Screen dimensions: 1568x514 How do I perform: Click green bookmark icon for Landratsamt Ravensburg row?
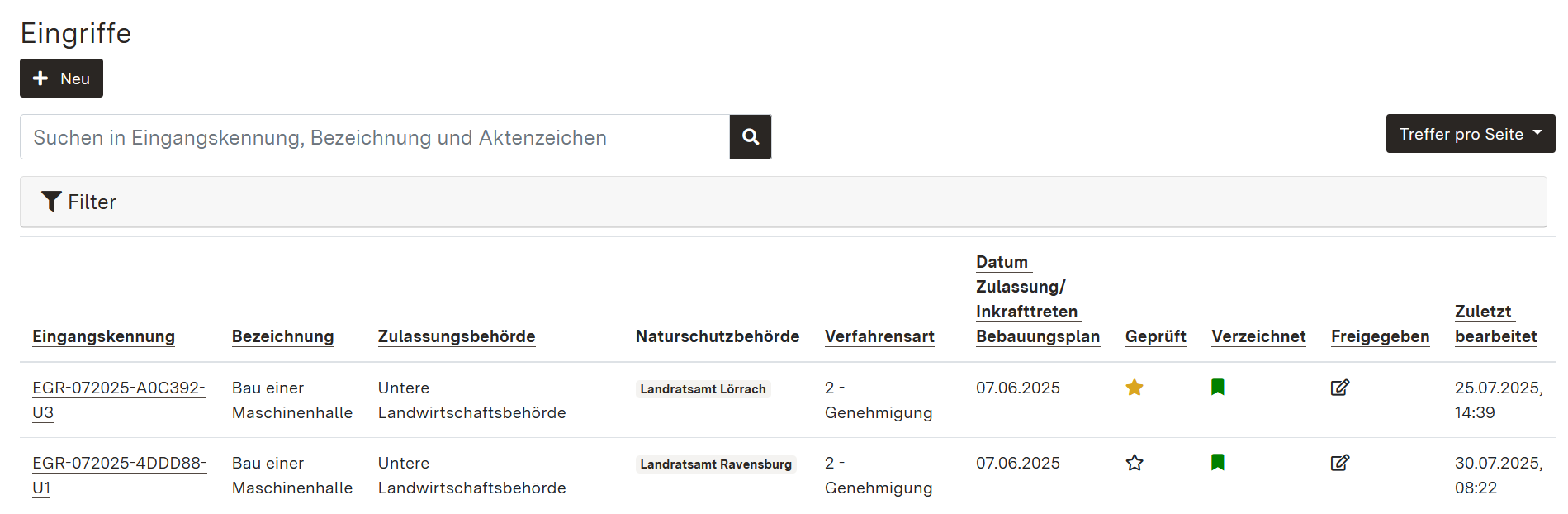tap(1217, 463)
